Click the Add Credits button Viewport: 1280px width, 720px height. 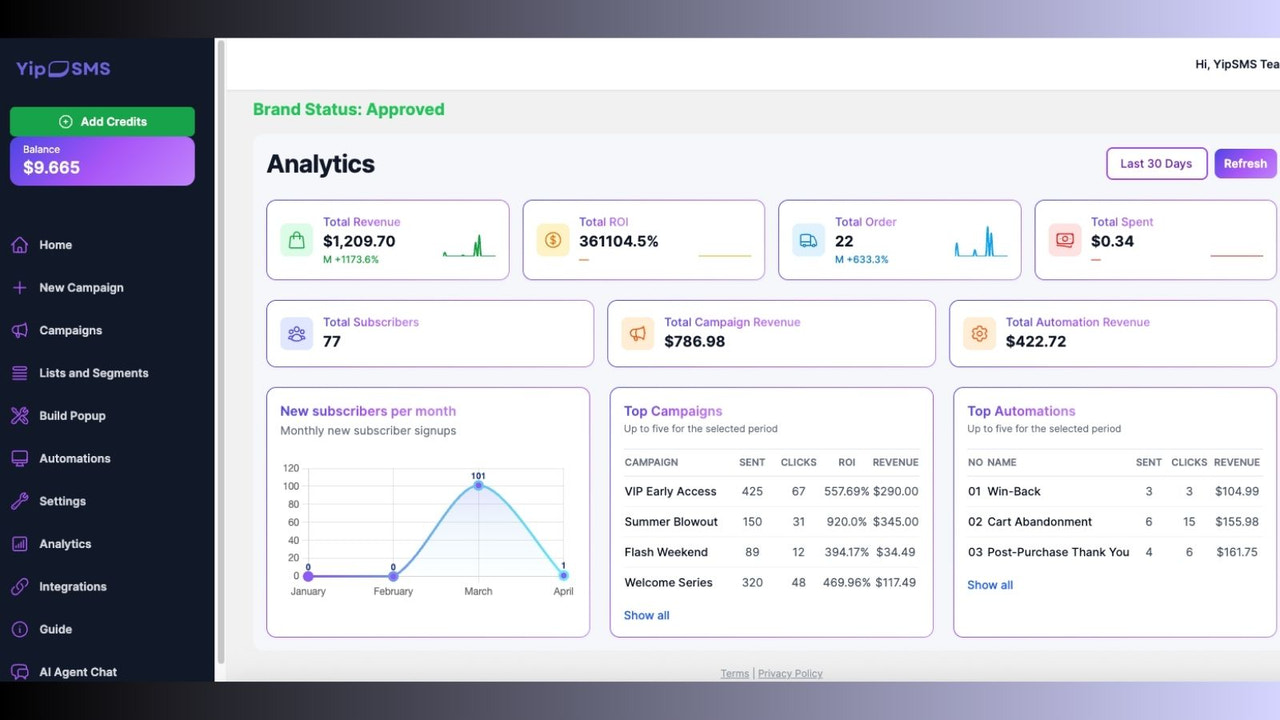click(102, 121)
